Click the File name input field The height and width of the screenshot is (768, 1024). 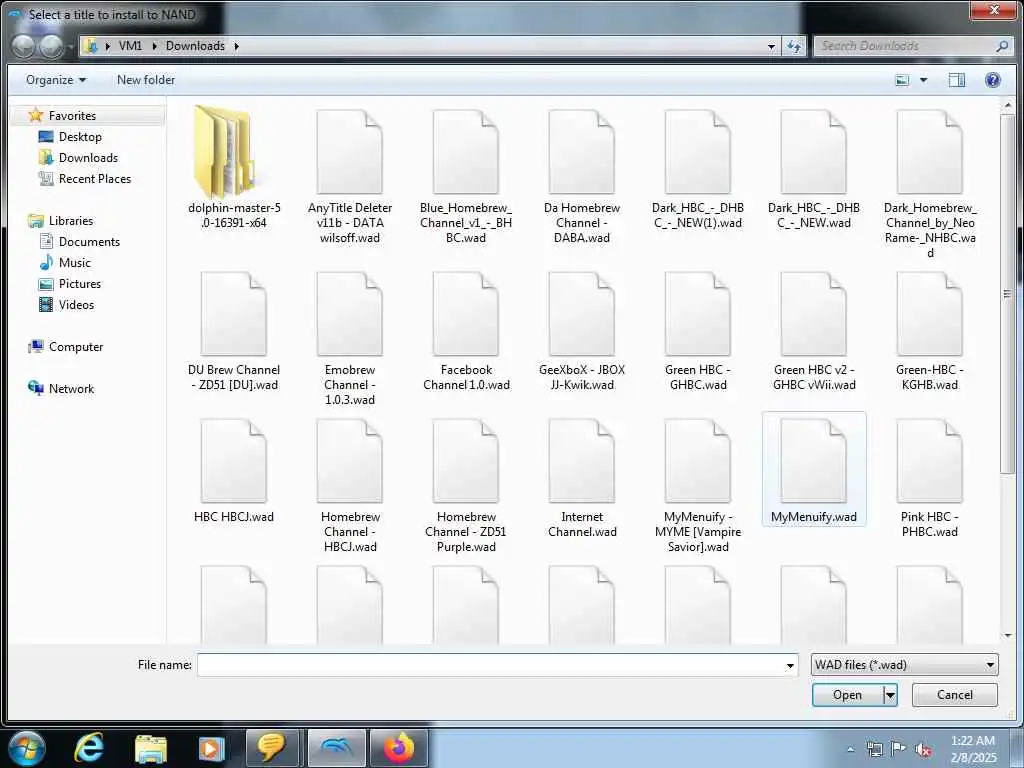490,665
